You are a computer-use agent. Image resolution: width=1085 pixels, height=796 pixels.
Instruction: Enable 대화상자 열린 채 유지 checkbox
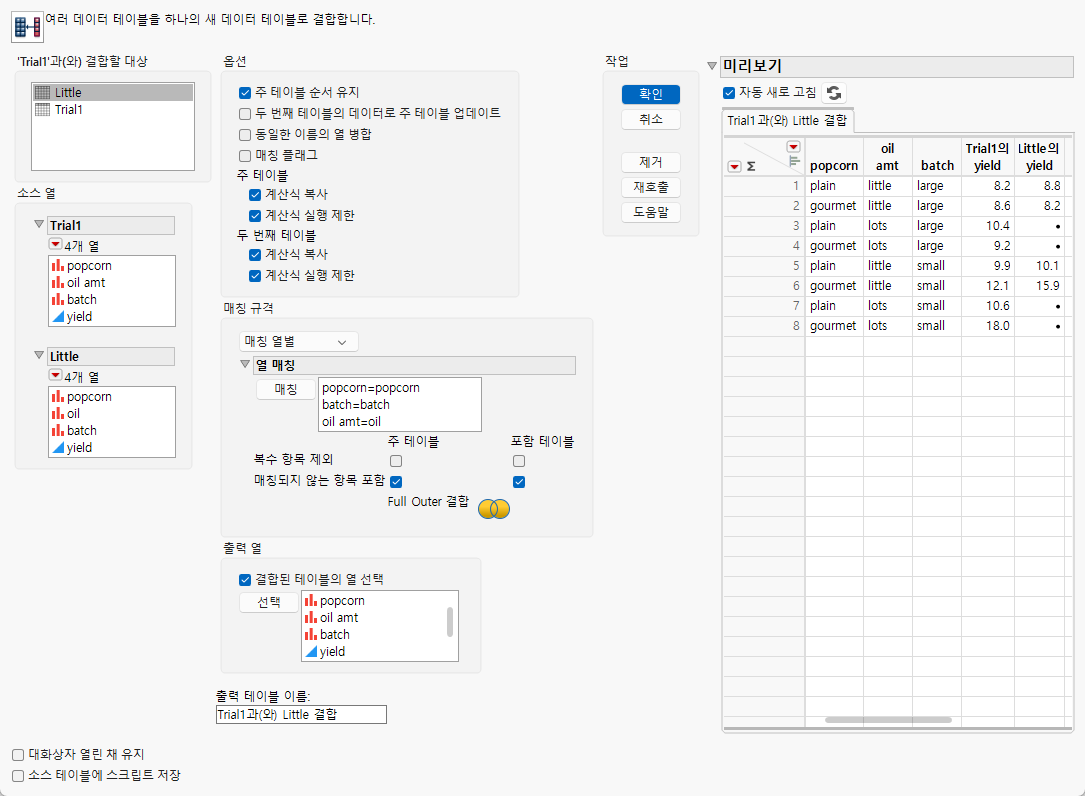pyautogui.click(x=18, y=754)
